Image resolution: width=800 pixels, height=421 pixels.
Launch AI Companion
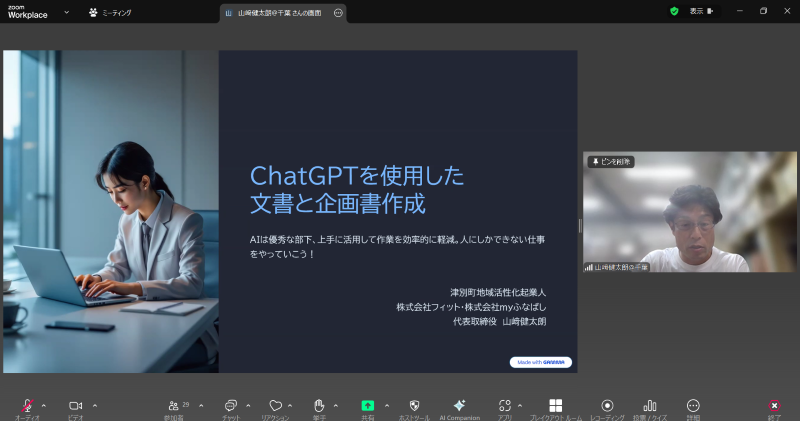tap(459, 405)
